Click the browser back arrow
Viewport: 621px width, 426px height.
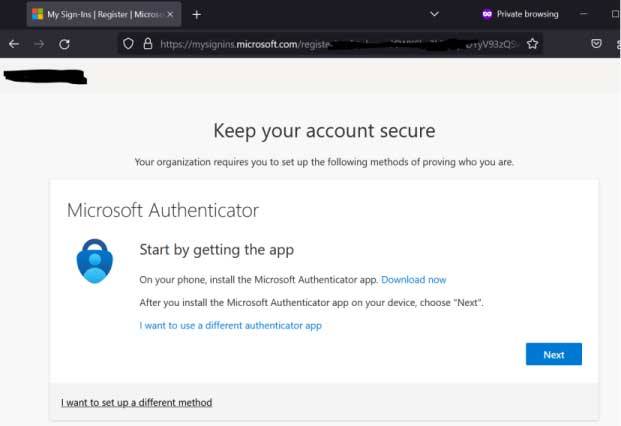pos(14,44)
